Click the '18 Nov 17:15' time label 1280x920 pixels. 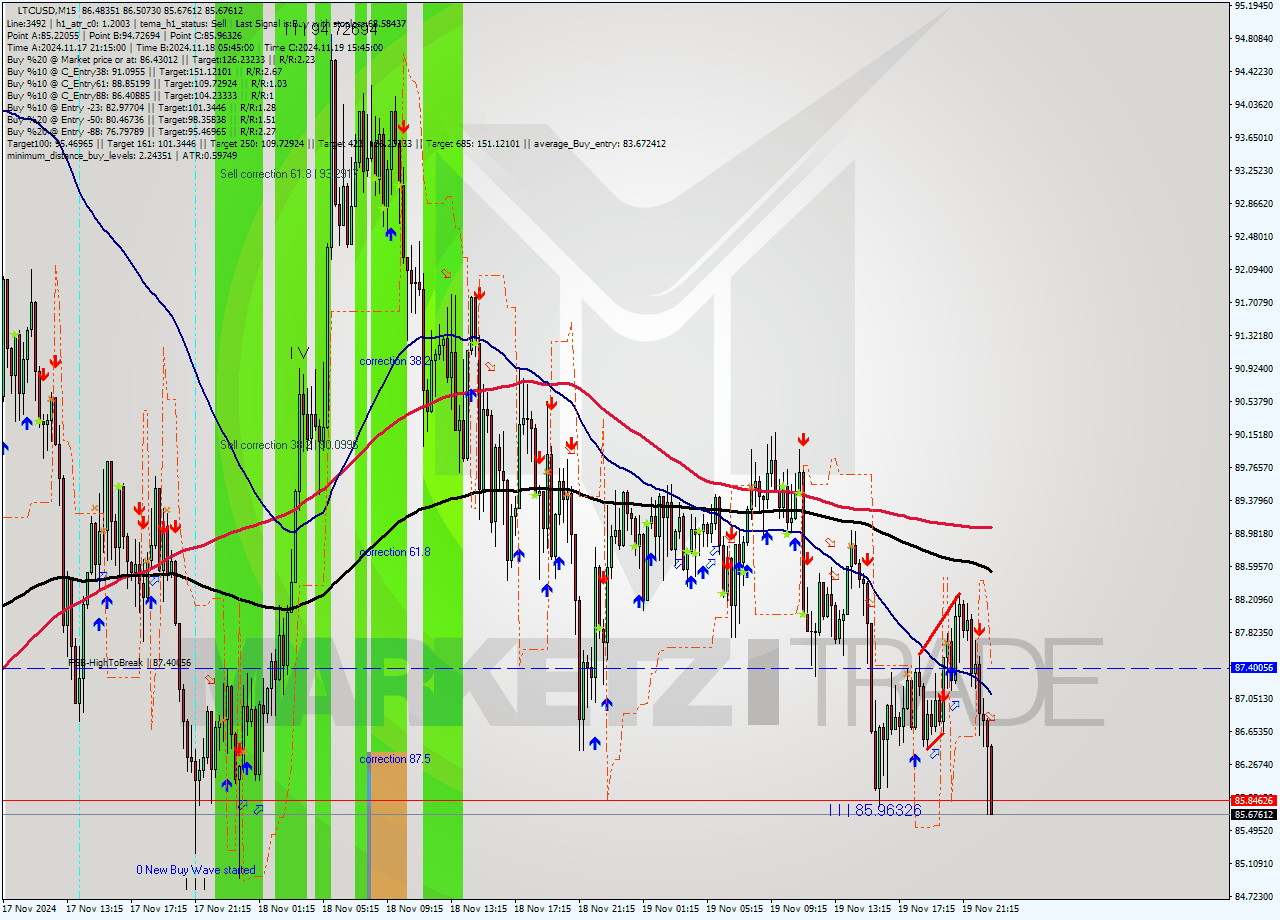[x=543, y=909]
